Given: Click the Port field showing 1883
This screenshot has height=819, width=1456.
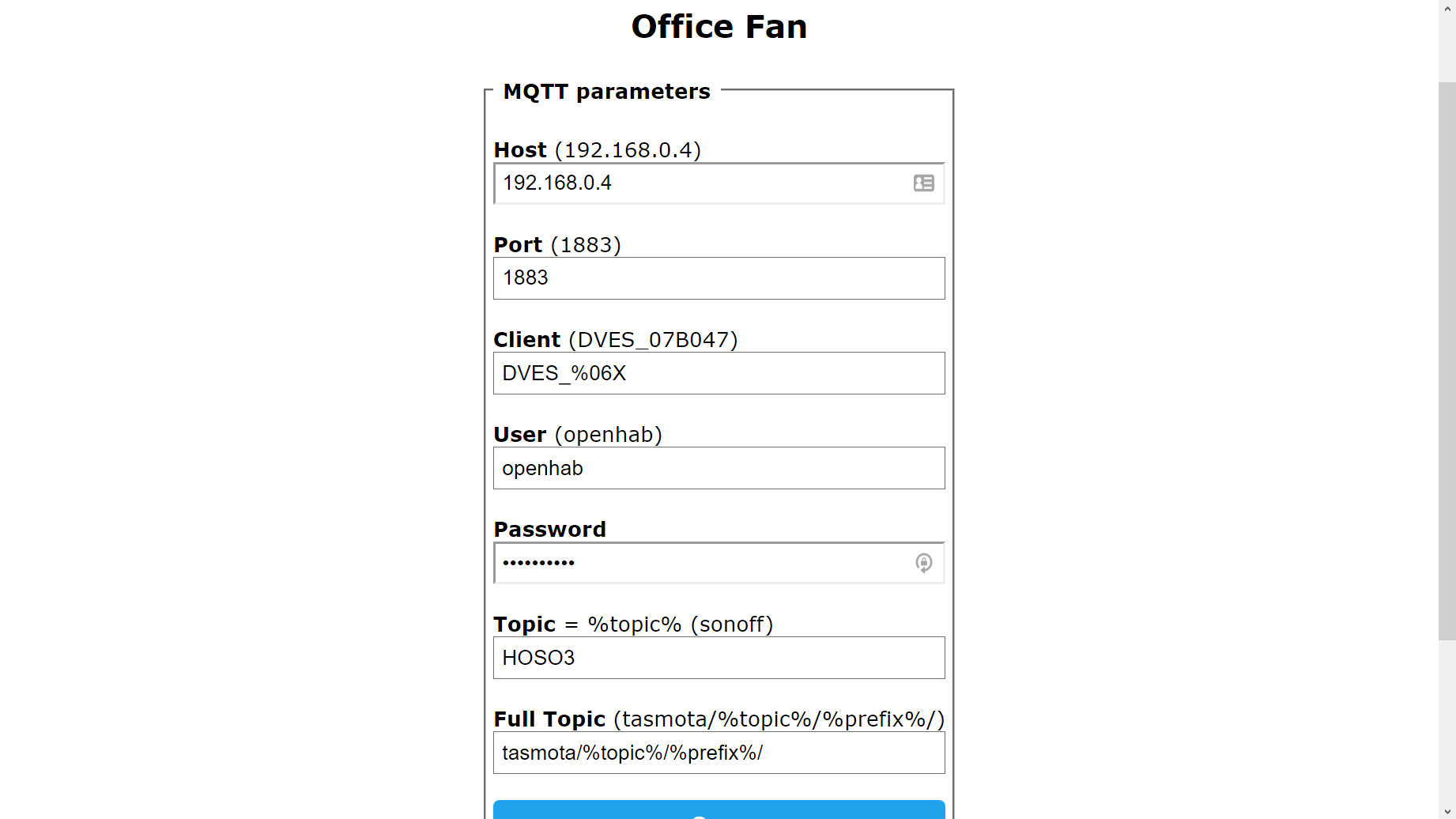Looking at the screenshot, I should (719, 278).
